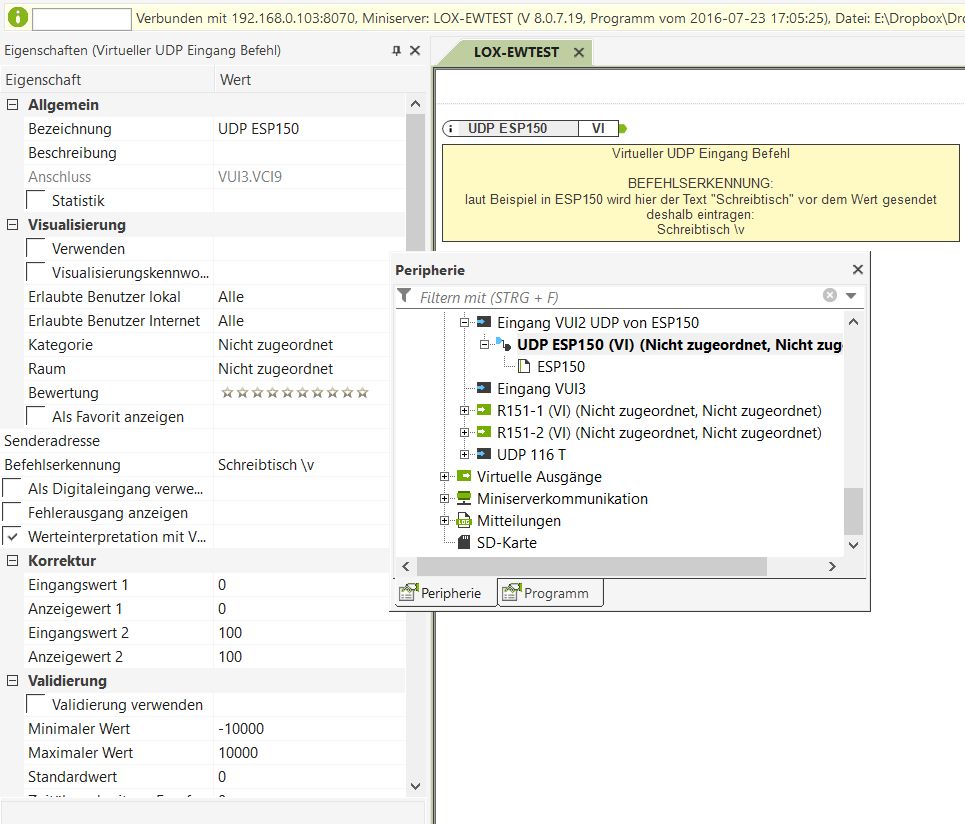Pin the Eigenschaften properties panel

tap(396, 50)
